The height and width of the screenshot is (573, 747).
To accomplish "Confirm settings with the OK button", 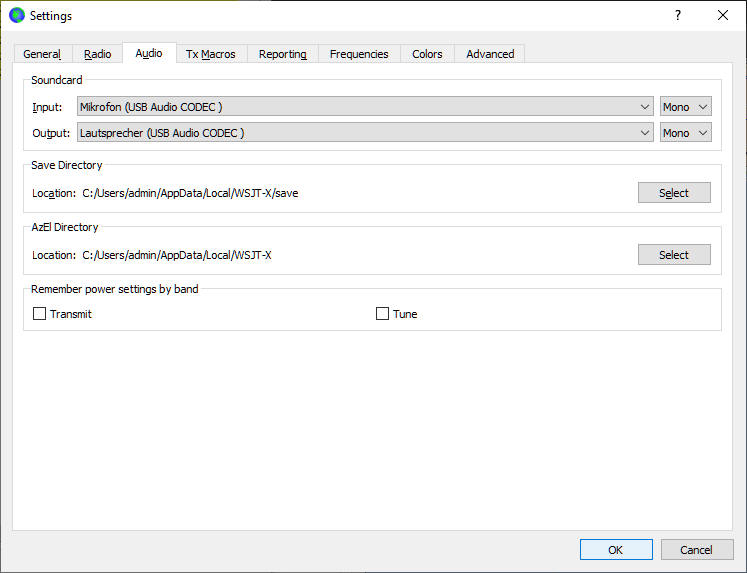I will click(x=616, y=550).
